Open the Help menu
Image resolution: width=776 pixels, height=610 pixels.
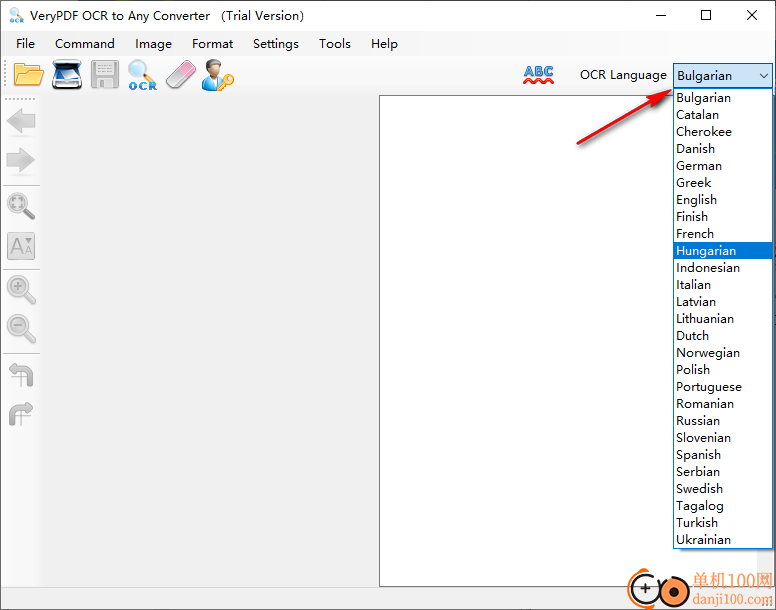click(384, 44)
